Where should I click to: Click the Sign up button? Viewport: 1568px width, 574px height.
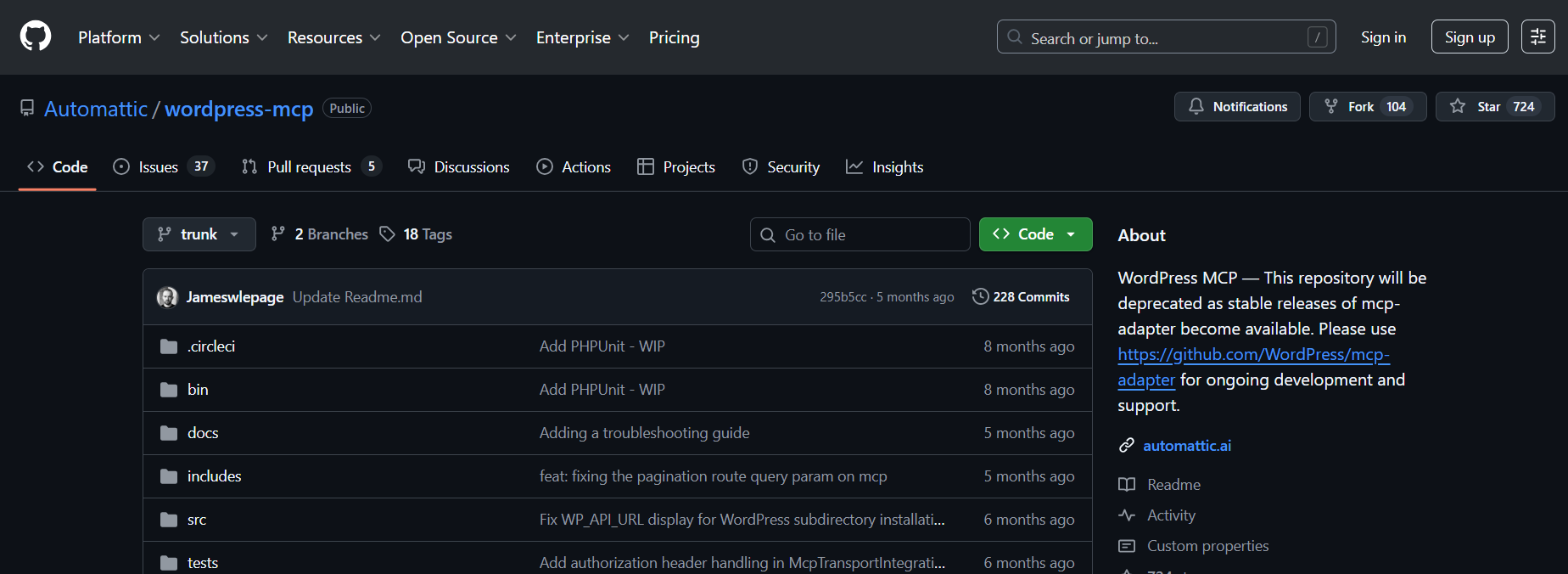point(1470,37)
